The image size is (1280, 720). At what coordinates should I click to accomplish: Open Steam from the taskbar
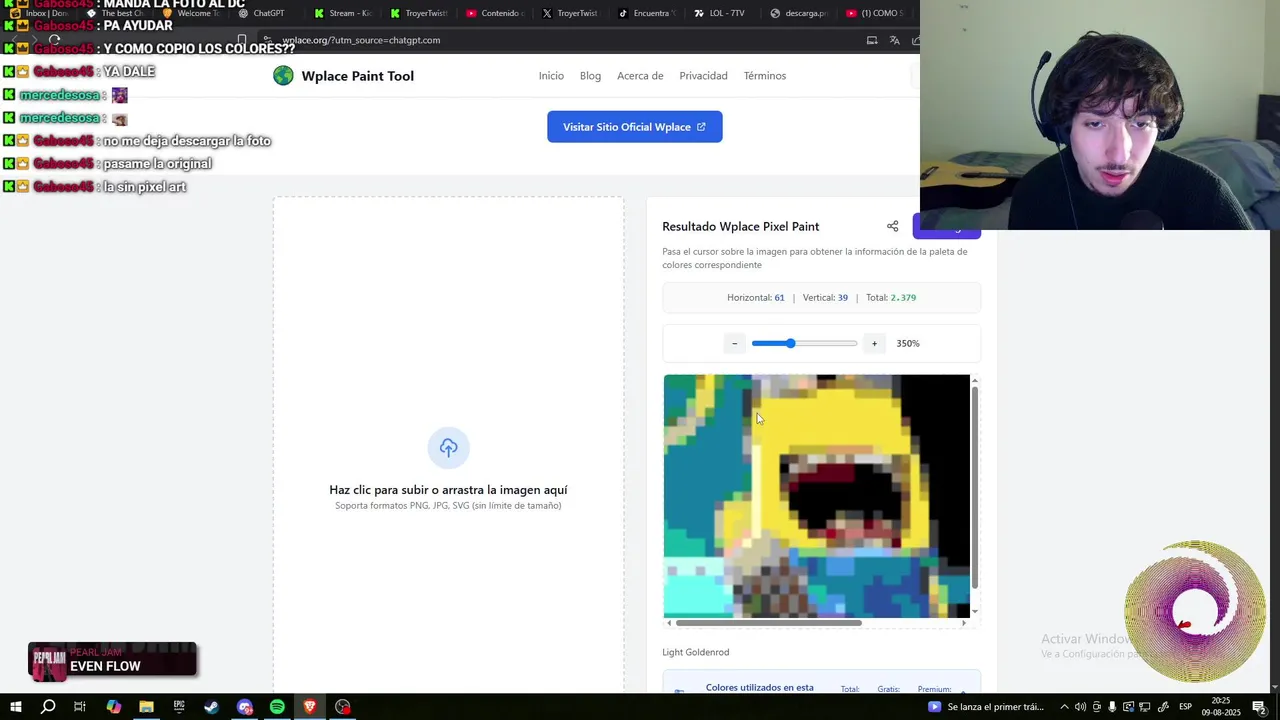212,707
